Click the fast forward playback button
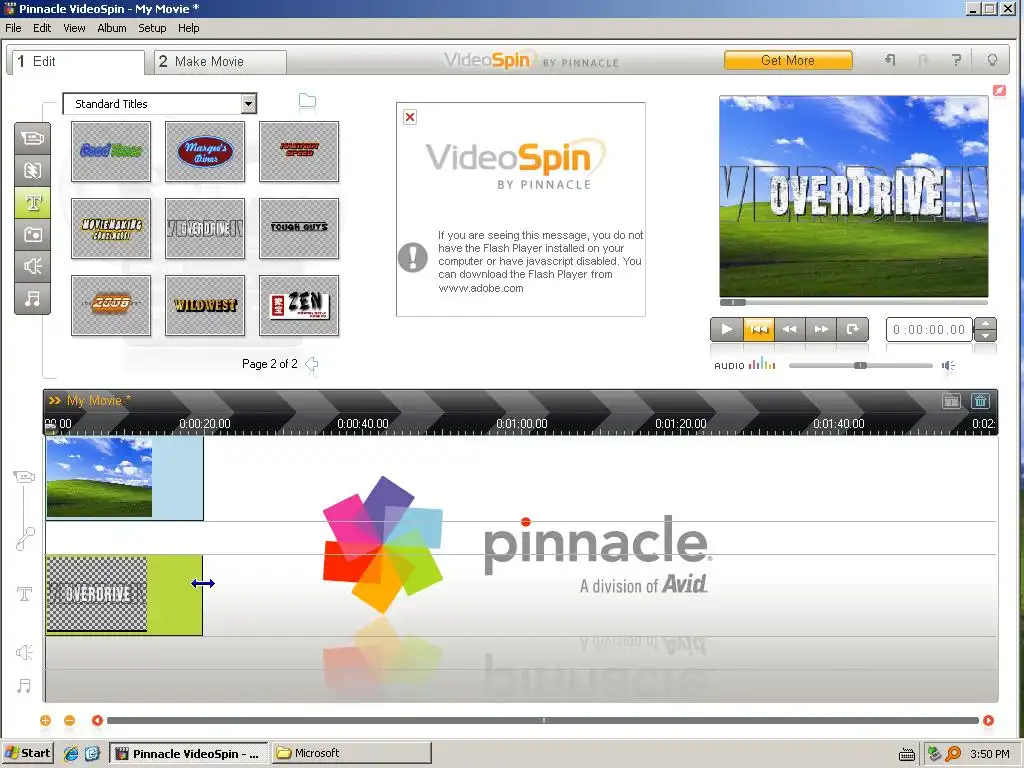The height and width of the screenshot is (768, 1024). (821, 329)
